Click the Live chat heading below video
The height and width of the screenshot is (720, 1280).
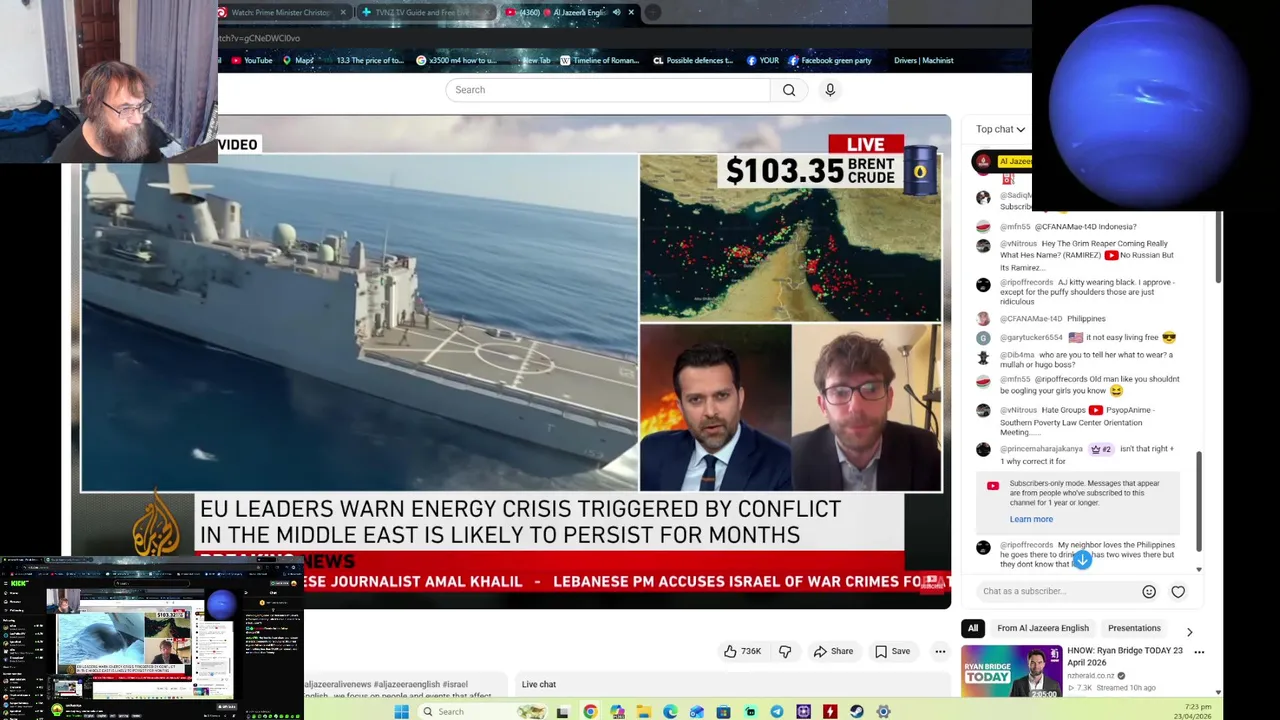538,684
